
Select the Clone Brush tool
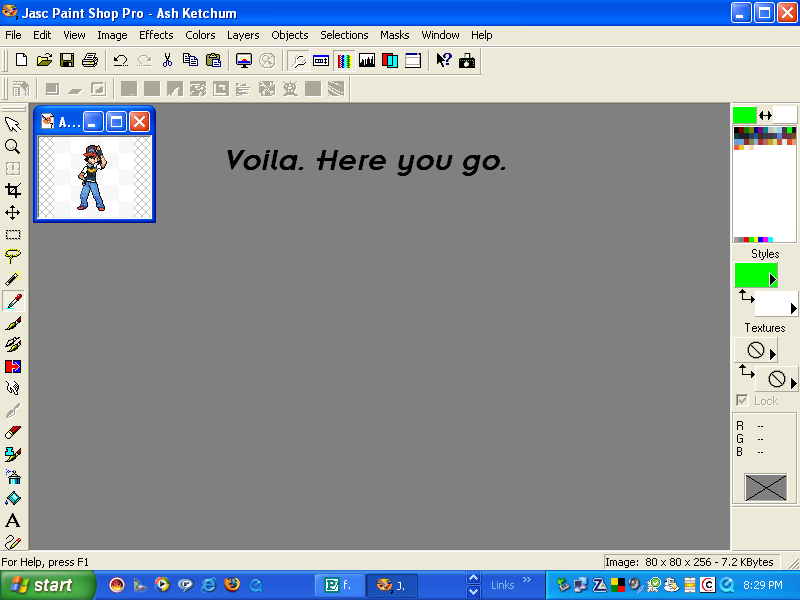(13, 345)
